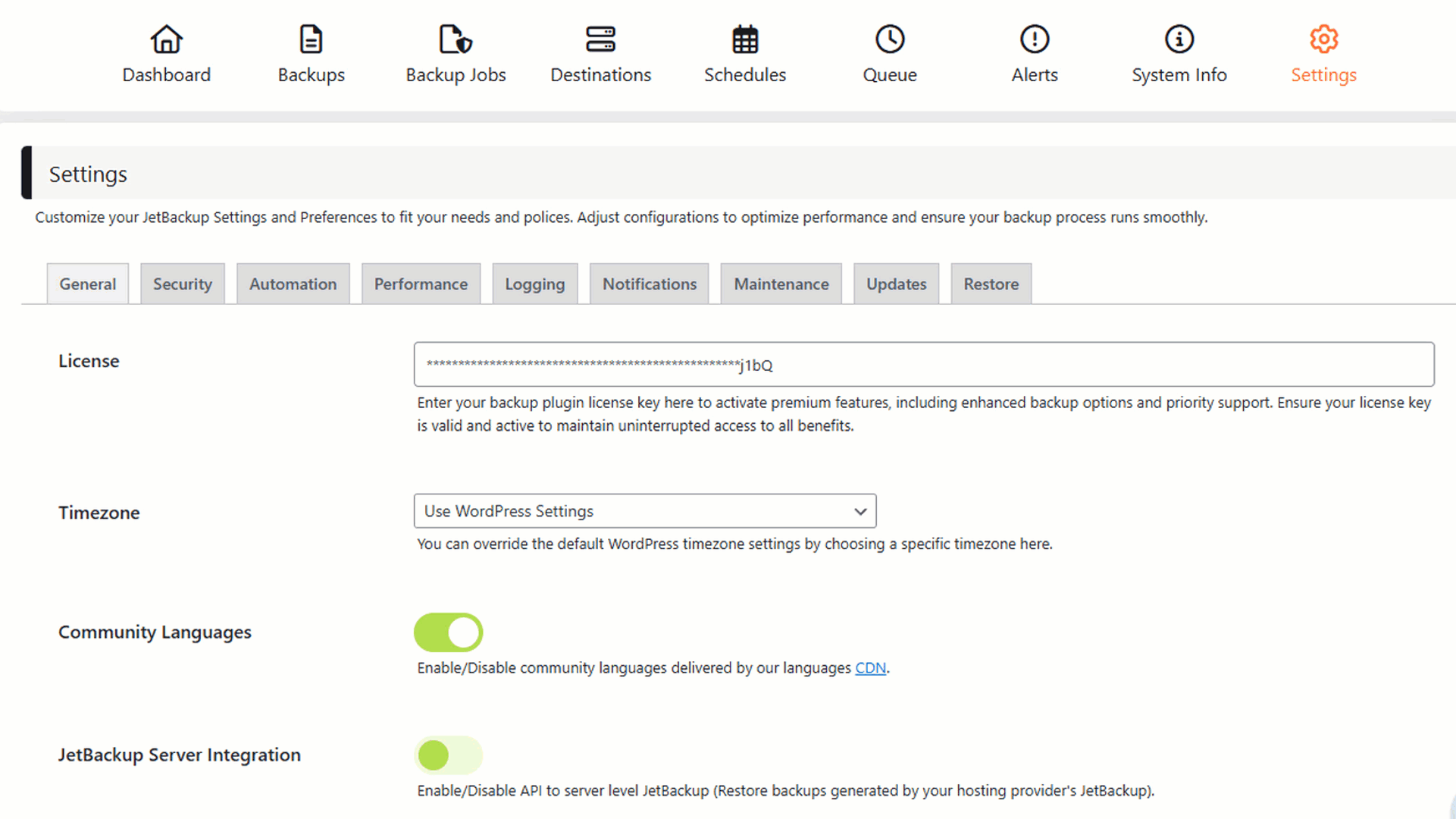Image resolution: width=1456 pixels, height=819 pixels.
Task: Click the System Info icon
Action: click(x=1179, y=39)
